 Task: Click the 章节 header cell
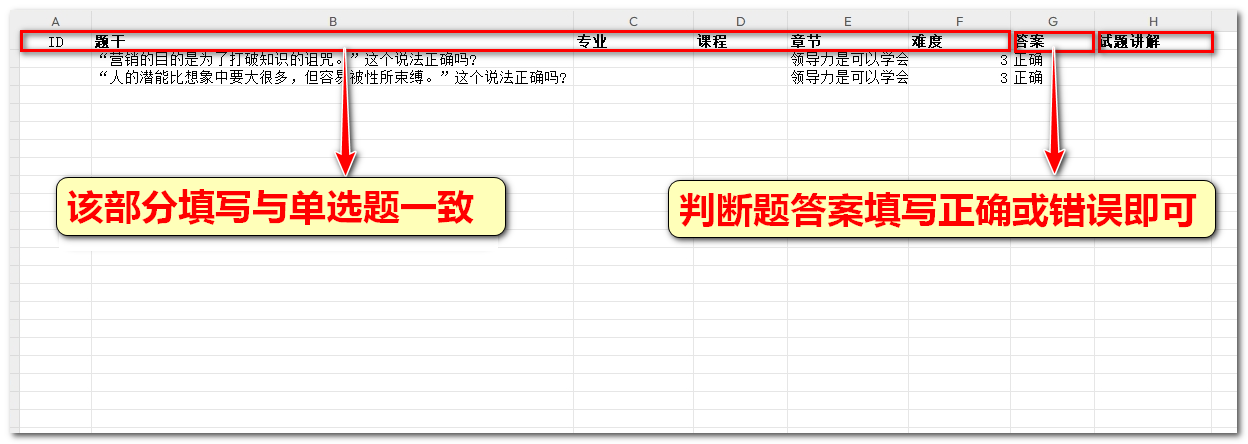pos(847,42)
